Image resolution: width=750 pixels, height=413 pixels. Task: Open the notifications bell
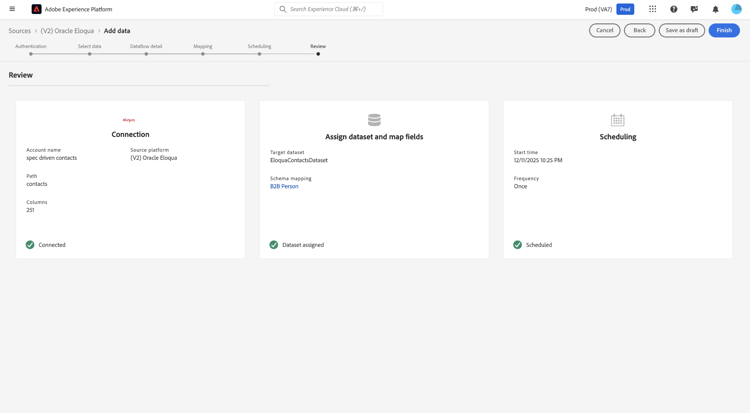pyautogui.click(x=716, y=9)
